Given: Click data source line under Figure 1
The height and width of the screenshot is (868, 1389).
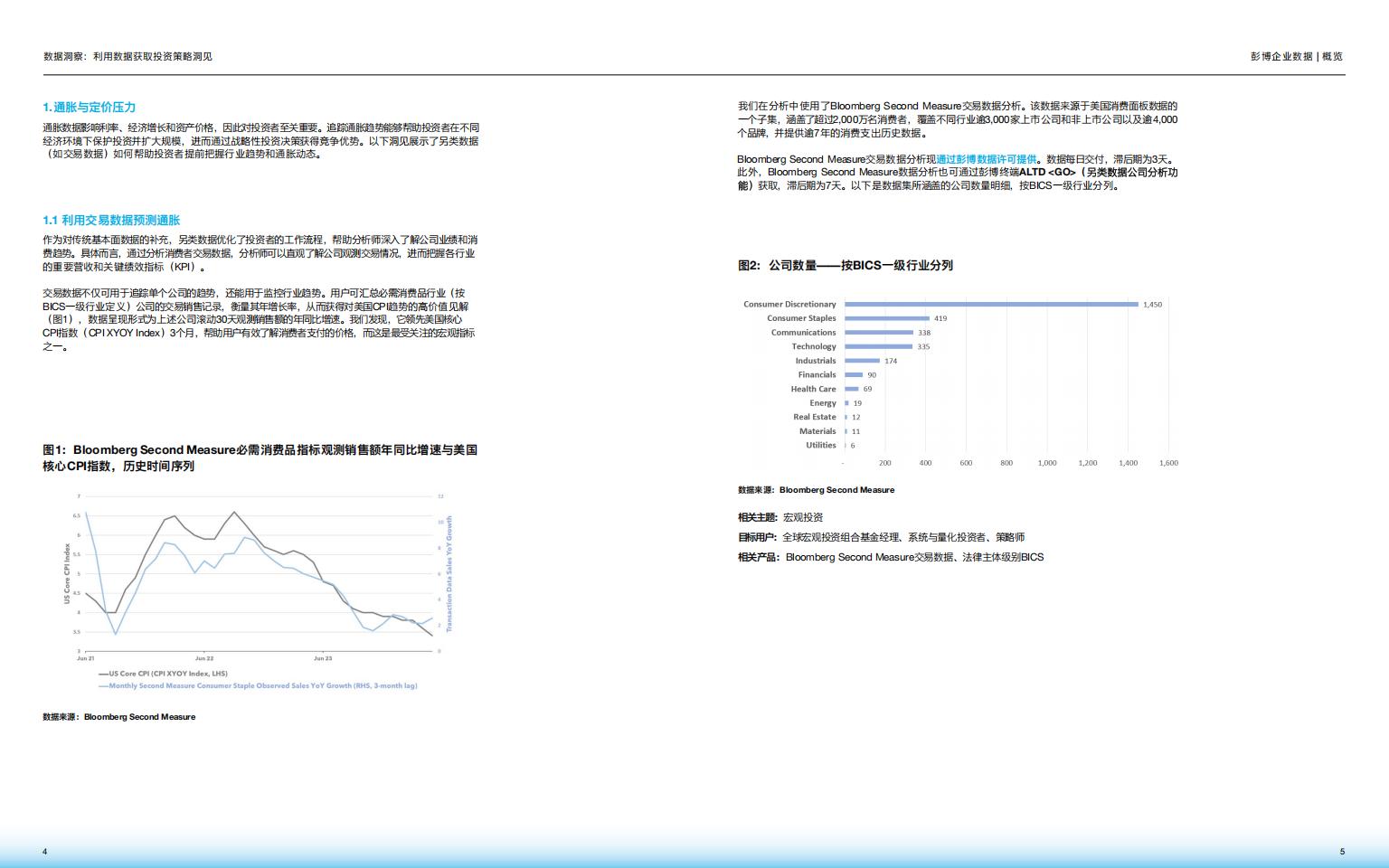Looking at the screenshot, I should click(118, 717).
